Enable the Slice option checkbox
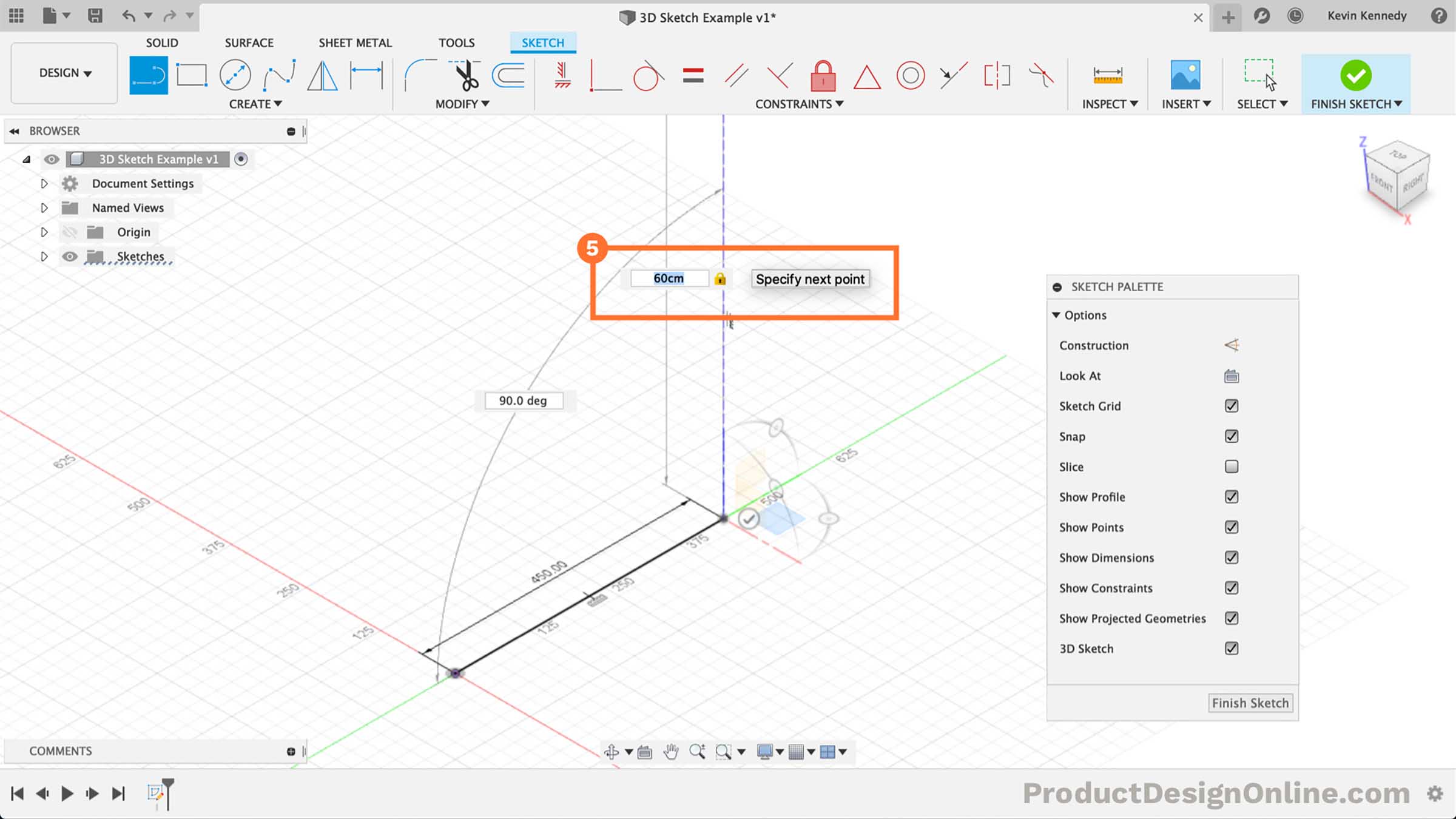The width and height of the screenshot is (1456, 819). [x=1231, y=466]
